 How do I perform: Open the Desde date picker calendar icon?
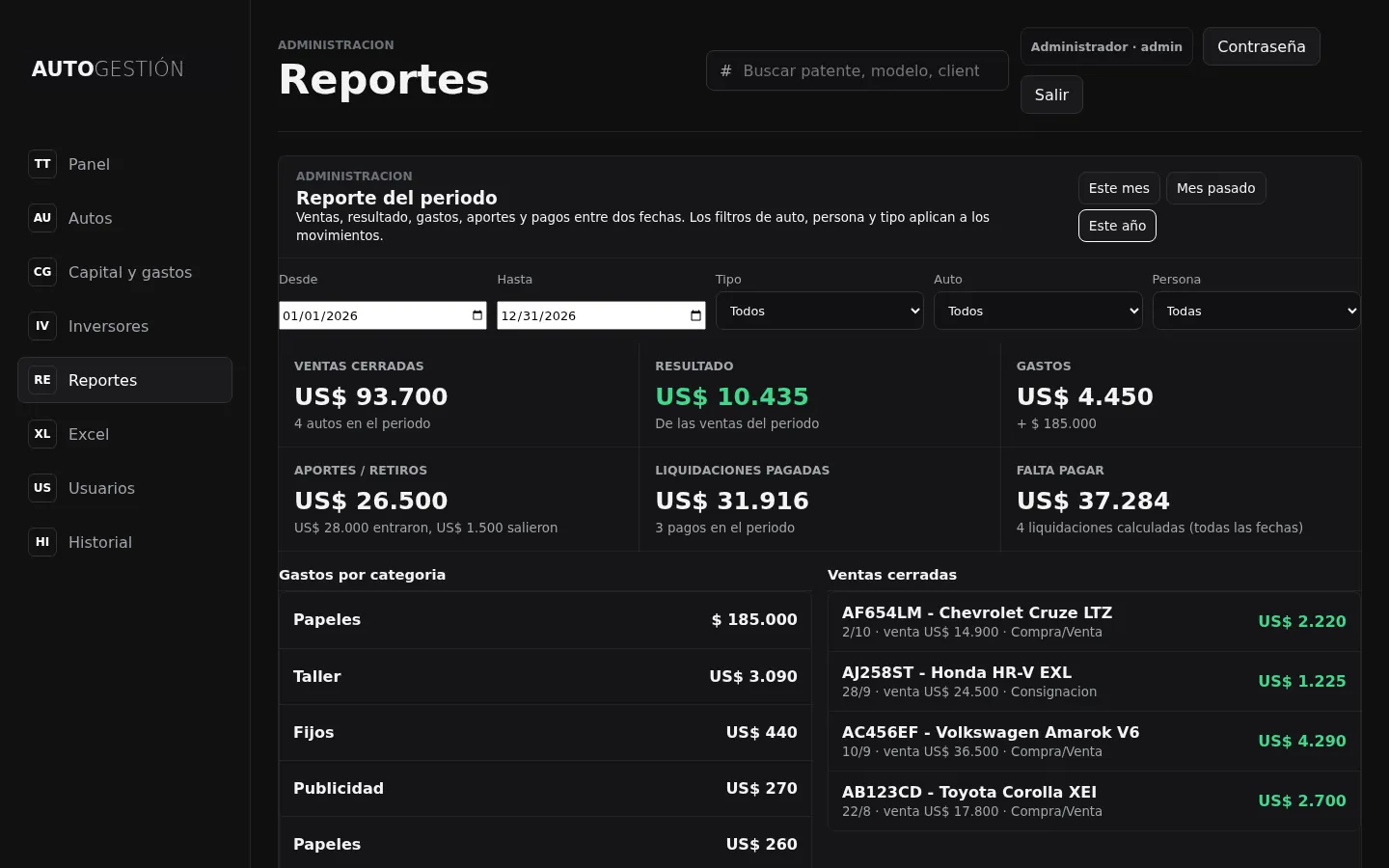point(477,315)
